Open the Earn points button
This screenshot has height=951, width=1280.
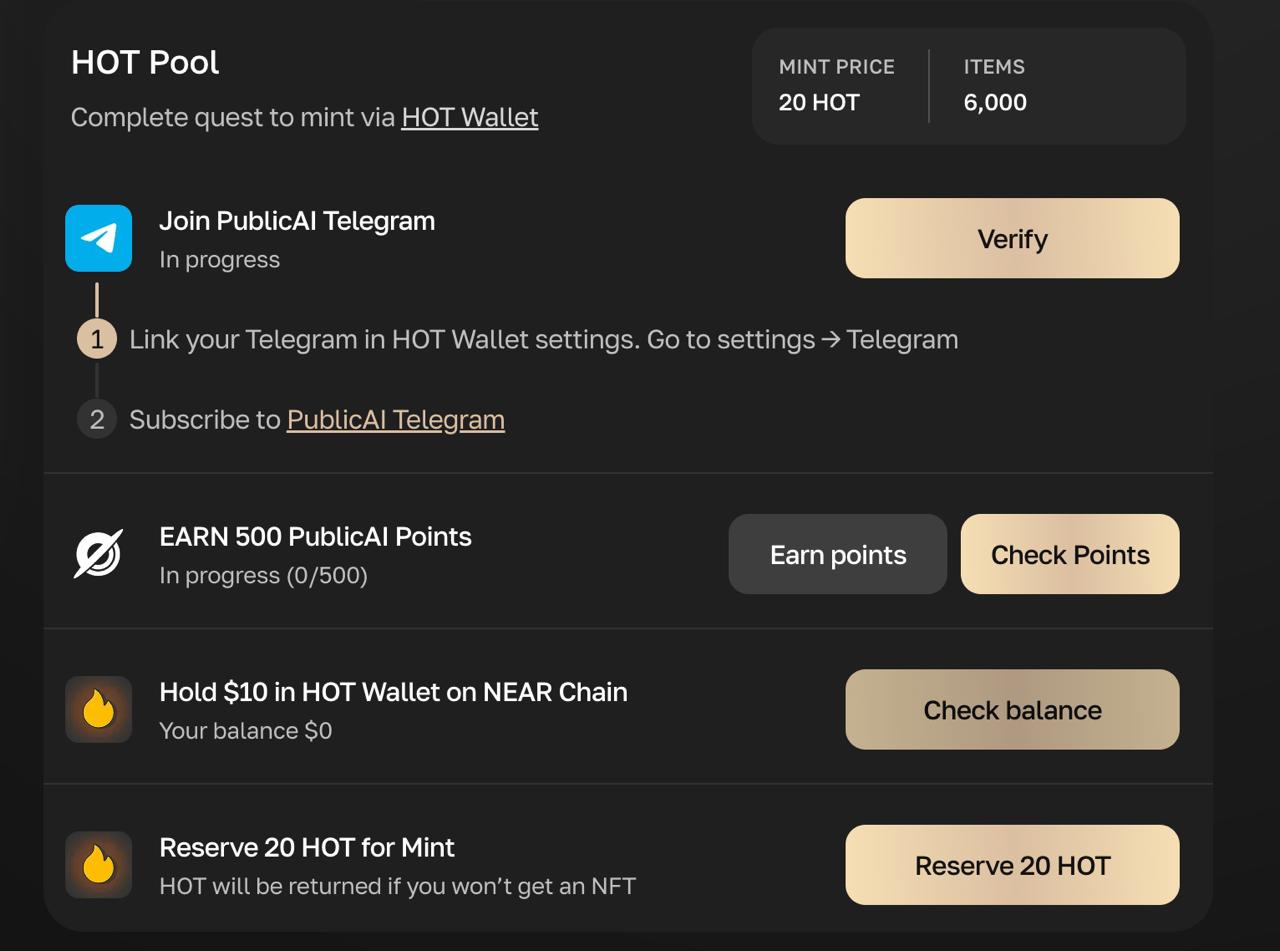(838, 554)
